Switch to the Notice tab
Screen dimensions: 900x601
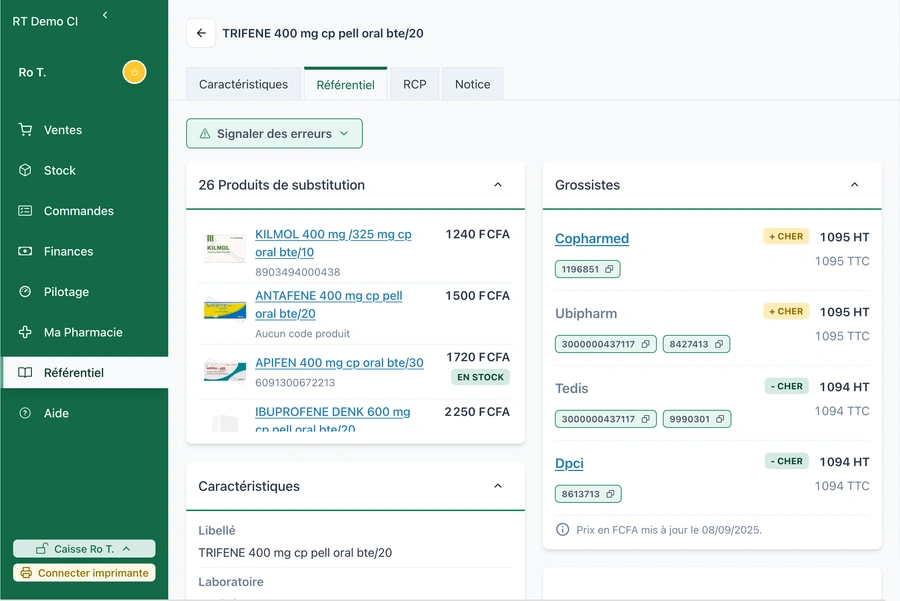point(472,84)
